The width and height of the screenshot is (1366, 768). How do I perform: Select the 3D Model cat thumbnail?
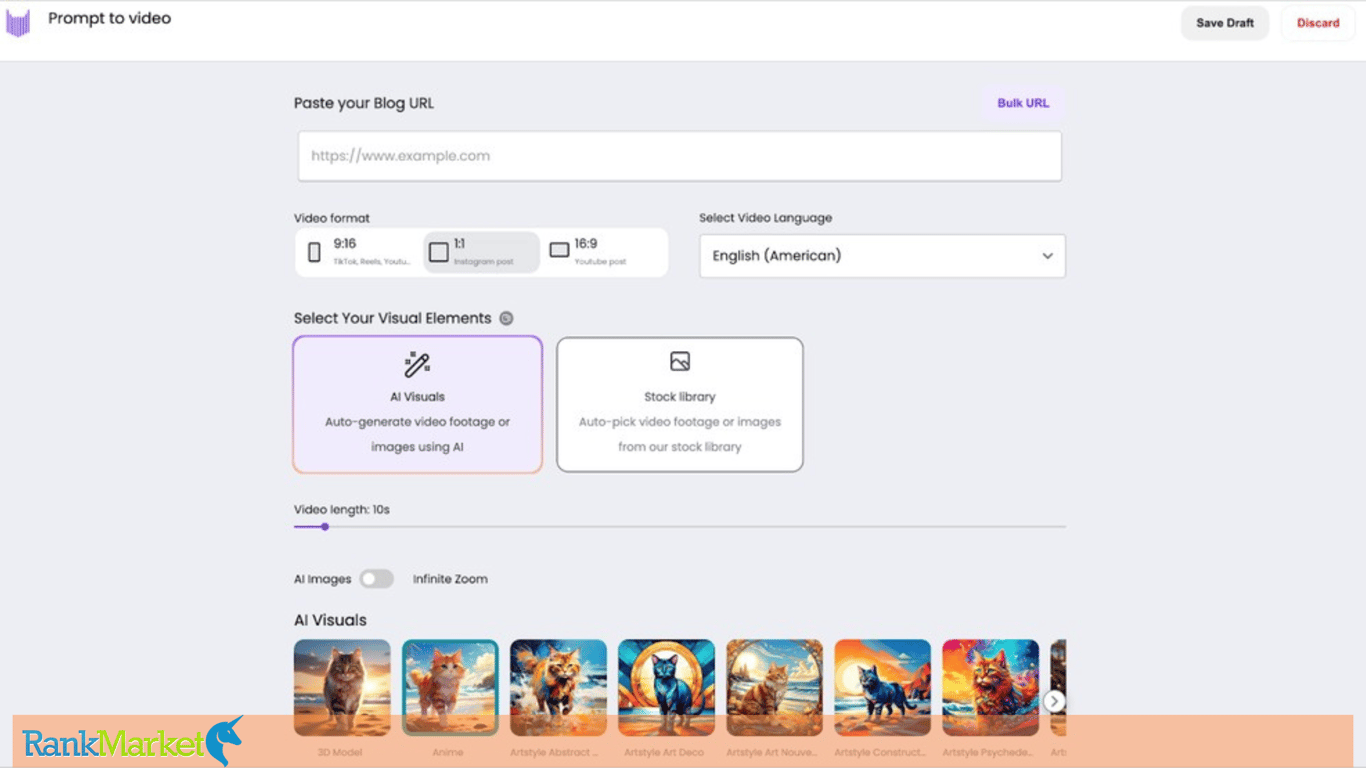point(342,688)
